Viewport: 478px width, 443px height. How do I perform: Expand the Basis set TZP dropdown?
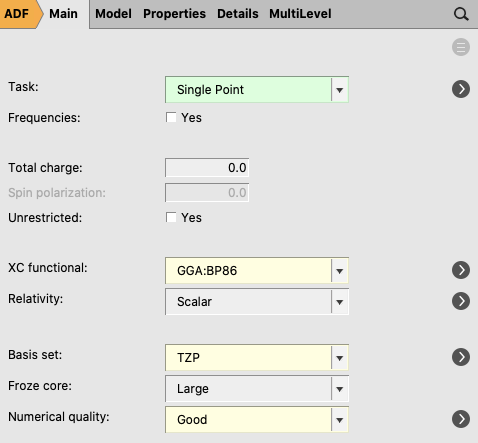coord(257,358)
